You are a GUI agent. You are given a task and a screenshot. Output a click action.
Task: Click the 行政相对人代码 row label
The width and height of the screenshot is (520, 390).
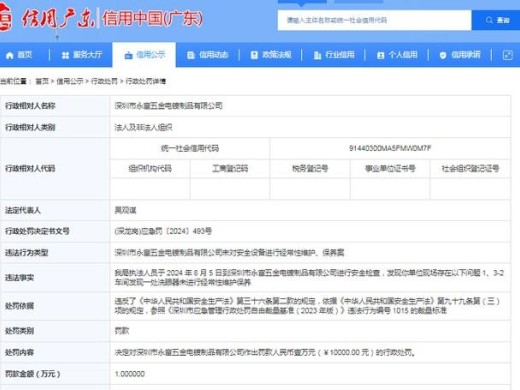click(30, 169)
